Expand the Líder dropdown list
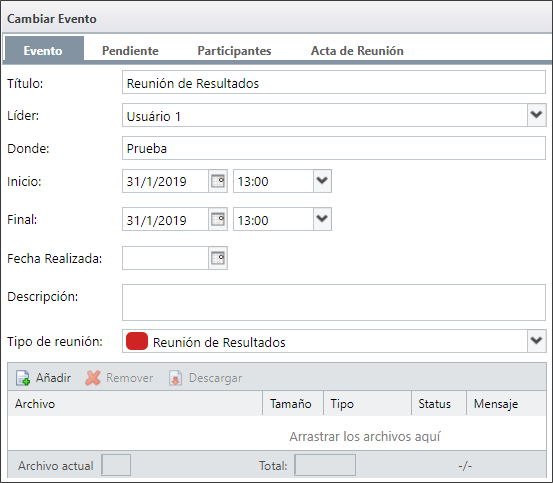The height and width of the screenshot is (483, 553). (536, 115)
